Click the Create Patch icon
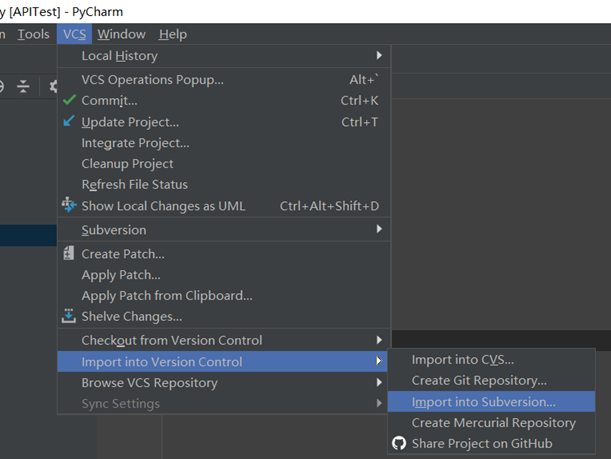The width and height of the screenshot is (611, 459). (69, 253)
